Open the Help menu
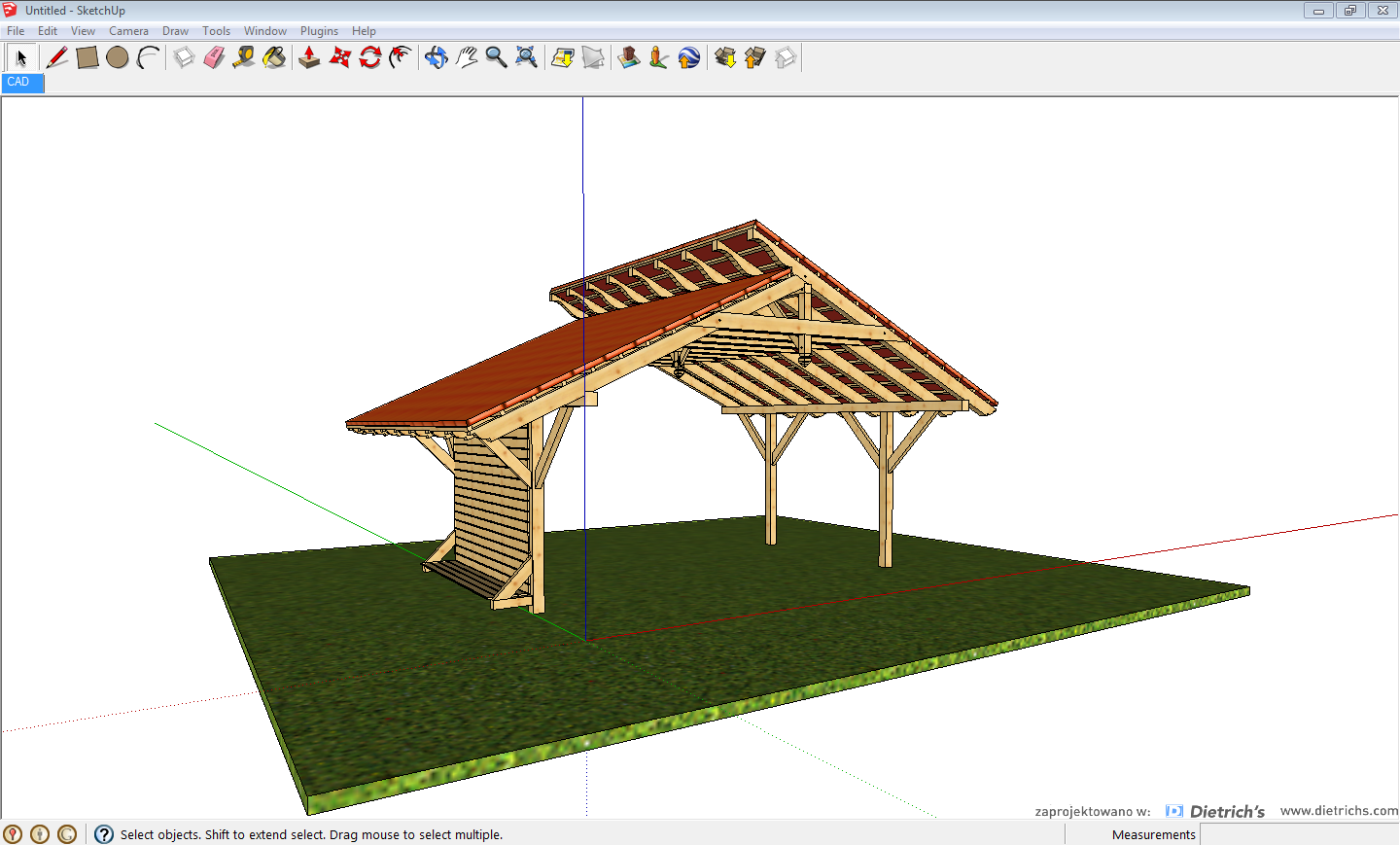This screenshot has width=1400, height=845. [364, 31]
